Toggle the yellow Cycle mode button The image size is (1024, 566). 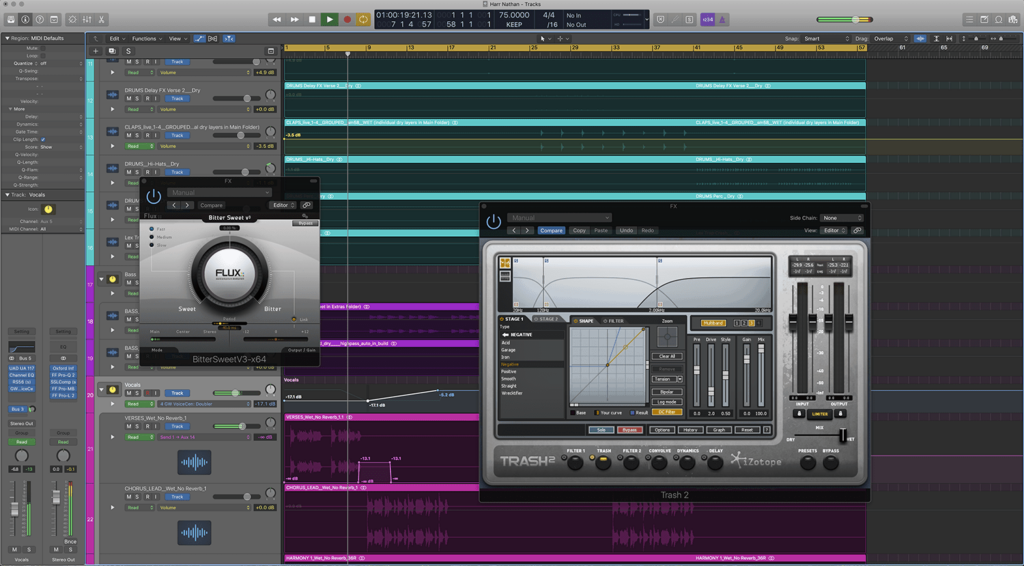coord(364,20)
